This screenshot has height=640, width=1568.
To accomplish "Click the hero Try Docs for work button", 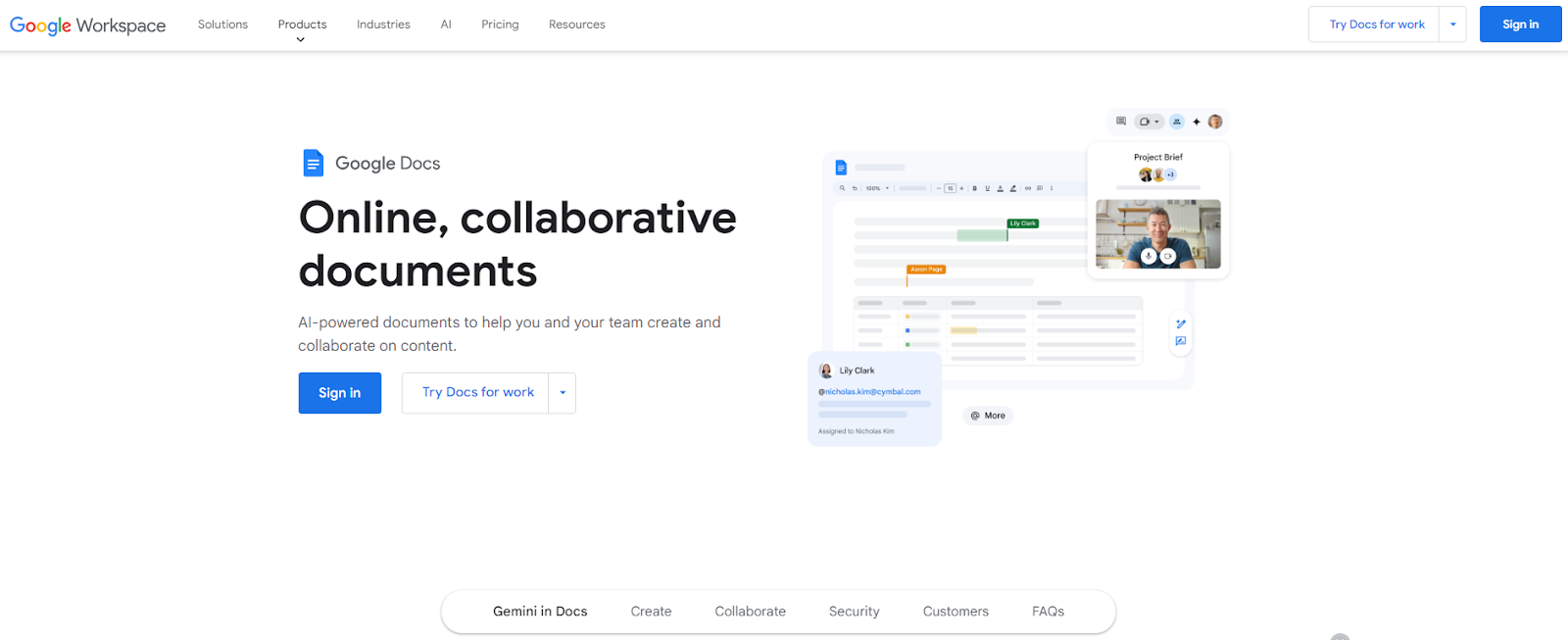I will 475,393.
